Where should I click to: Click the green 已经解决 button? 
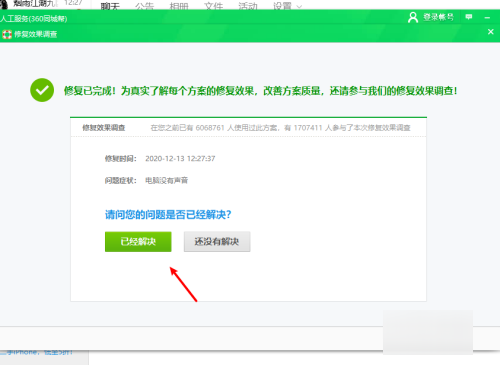tap(138, 242)
